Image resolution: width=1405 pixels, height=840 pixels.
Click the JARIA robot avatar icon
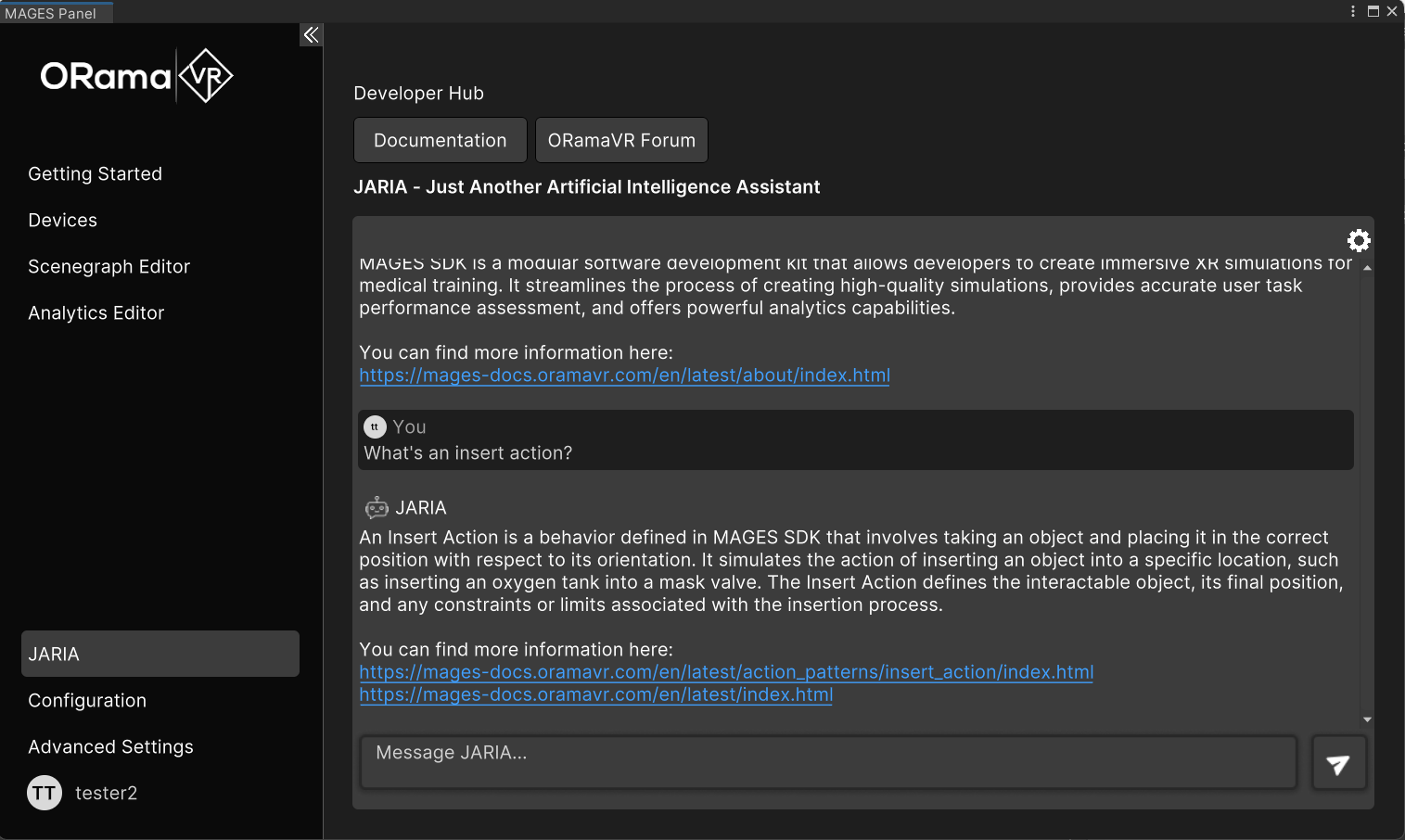[377, 507]
